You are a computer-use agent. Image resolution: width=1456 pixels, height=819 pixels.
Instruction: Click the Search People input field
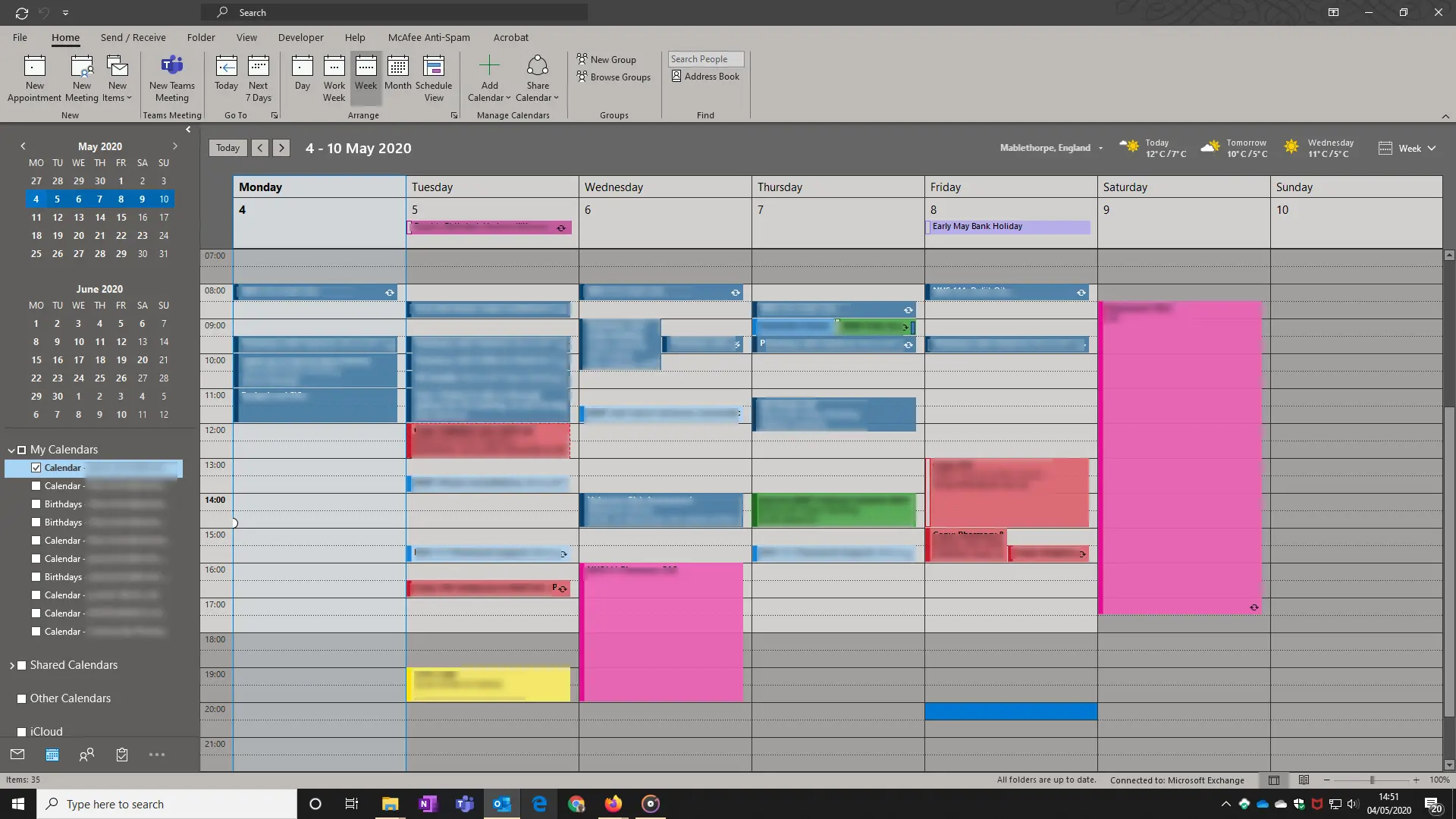[x=705, y=59]
